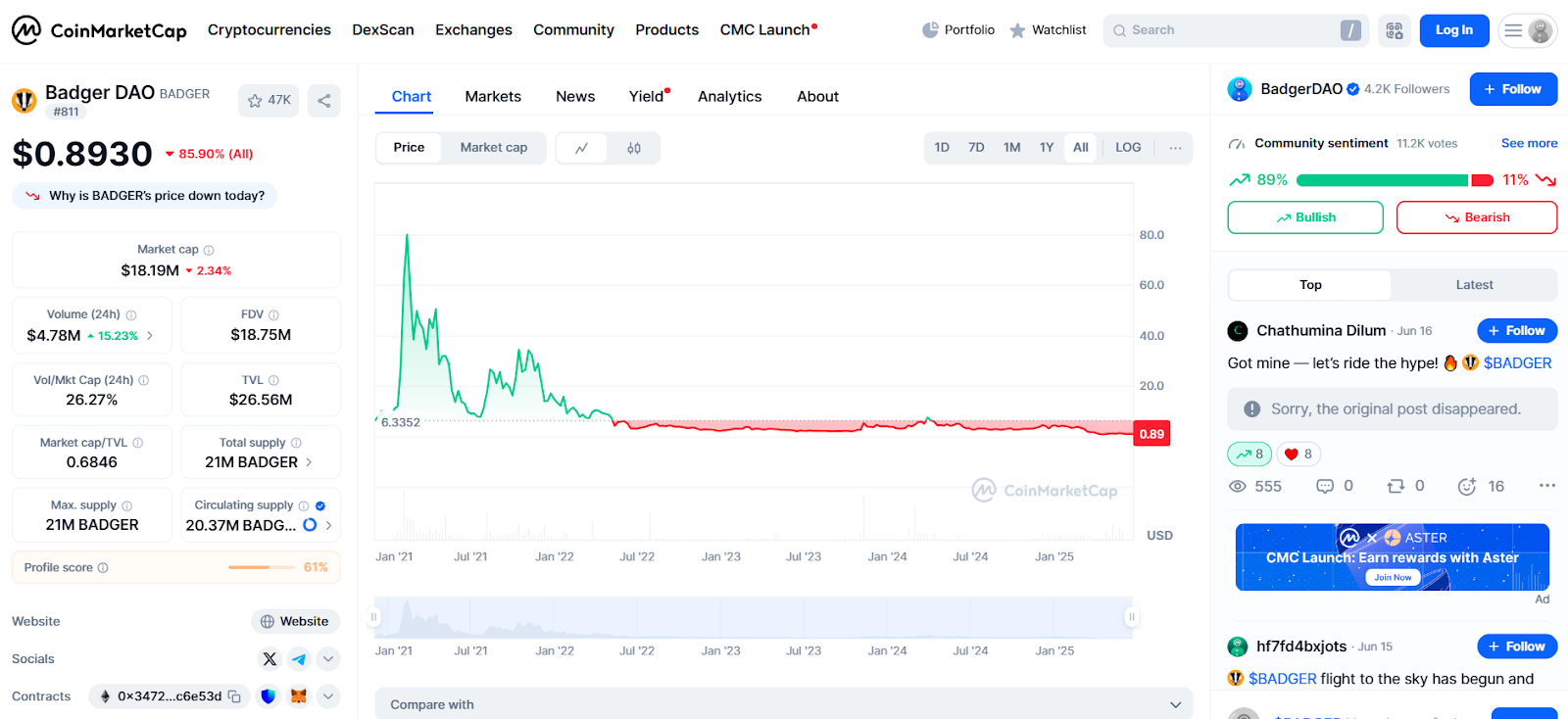Toggle LOG scale on chart
1568x719 pixels.
pyautogui.click(x=1128, y=148)
